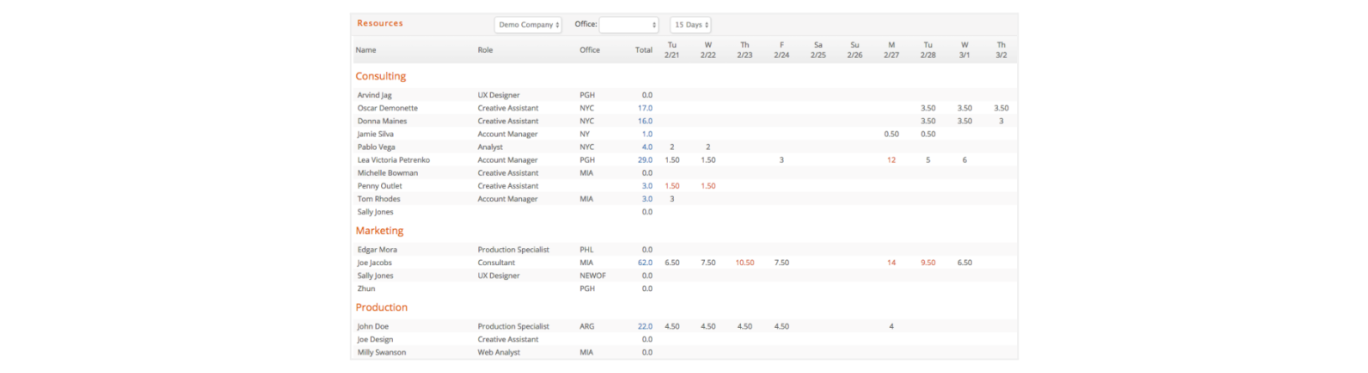Select resource Edgar Mora
Screen dimensions: 1368x373
378,250
